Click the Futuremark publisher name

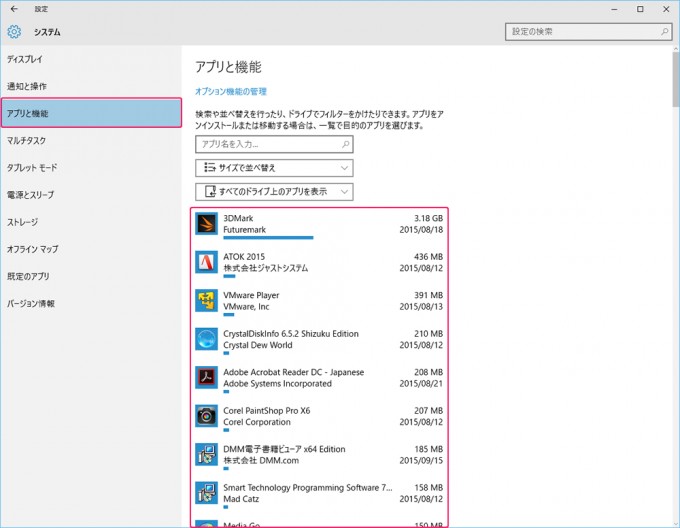(245, 230)
